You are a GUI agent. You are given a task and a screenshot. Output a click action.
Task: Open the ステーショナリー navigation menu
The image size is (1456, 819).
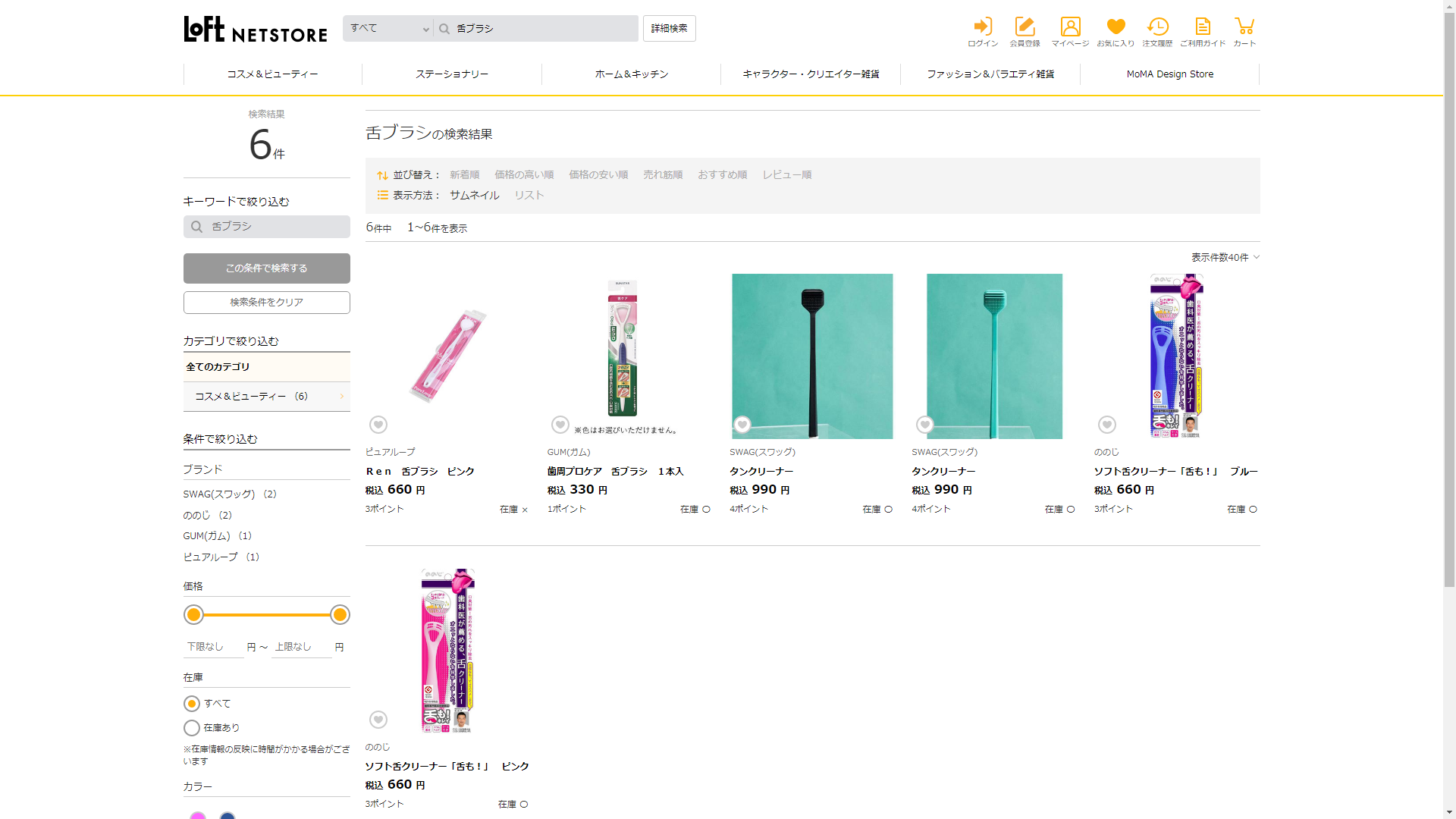[x=452, y=74]
